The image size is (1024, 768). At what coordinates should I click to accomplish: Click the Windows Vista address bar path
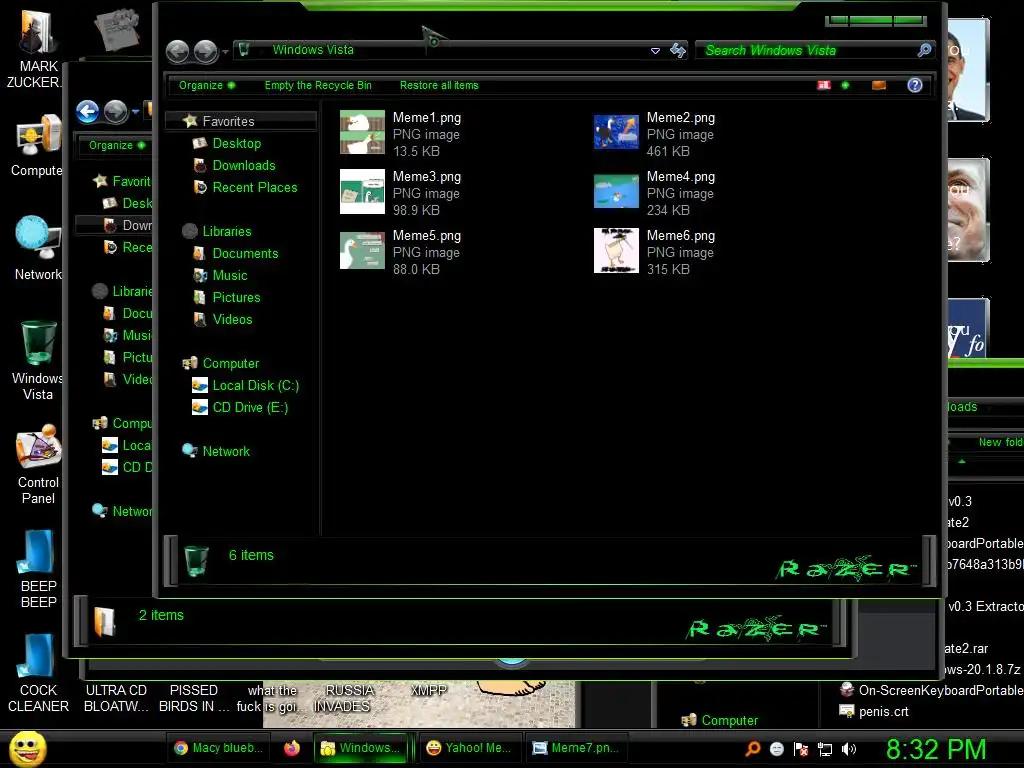tap(313, 50)
